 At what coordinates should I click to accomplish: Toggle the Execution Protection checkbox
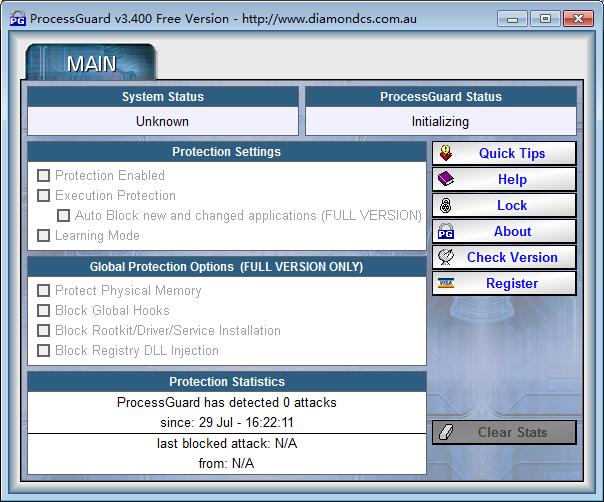coord(44,195)
